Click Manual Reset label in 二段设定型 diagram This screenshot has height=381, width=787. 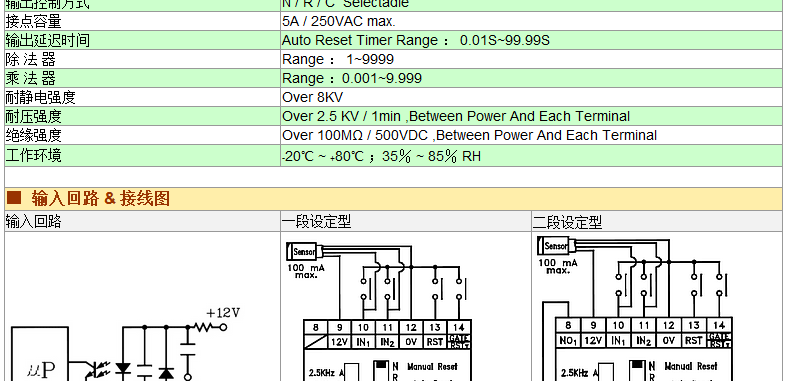(x=691, y=366)
